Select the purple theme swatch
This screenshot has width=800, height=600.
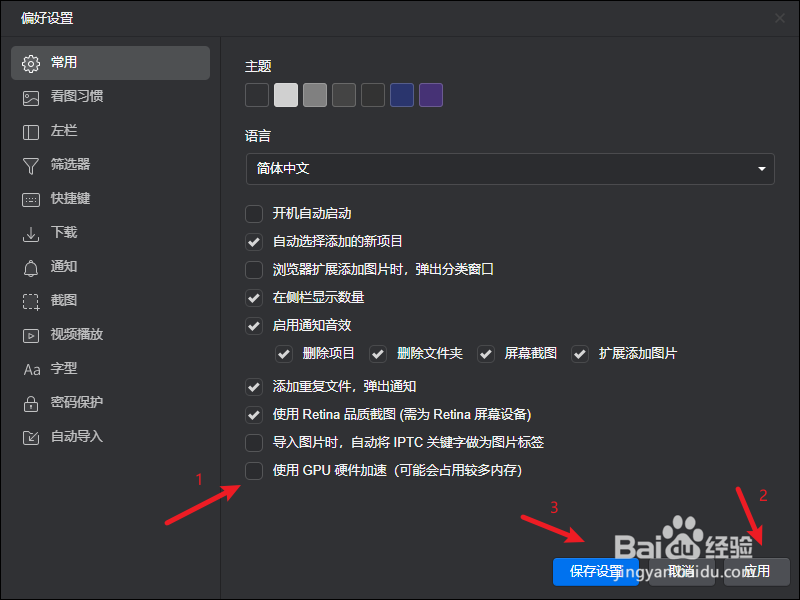point(431,95)
